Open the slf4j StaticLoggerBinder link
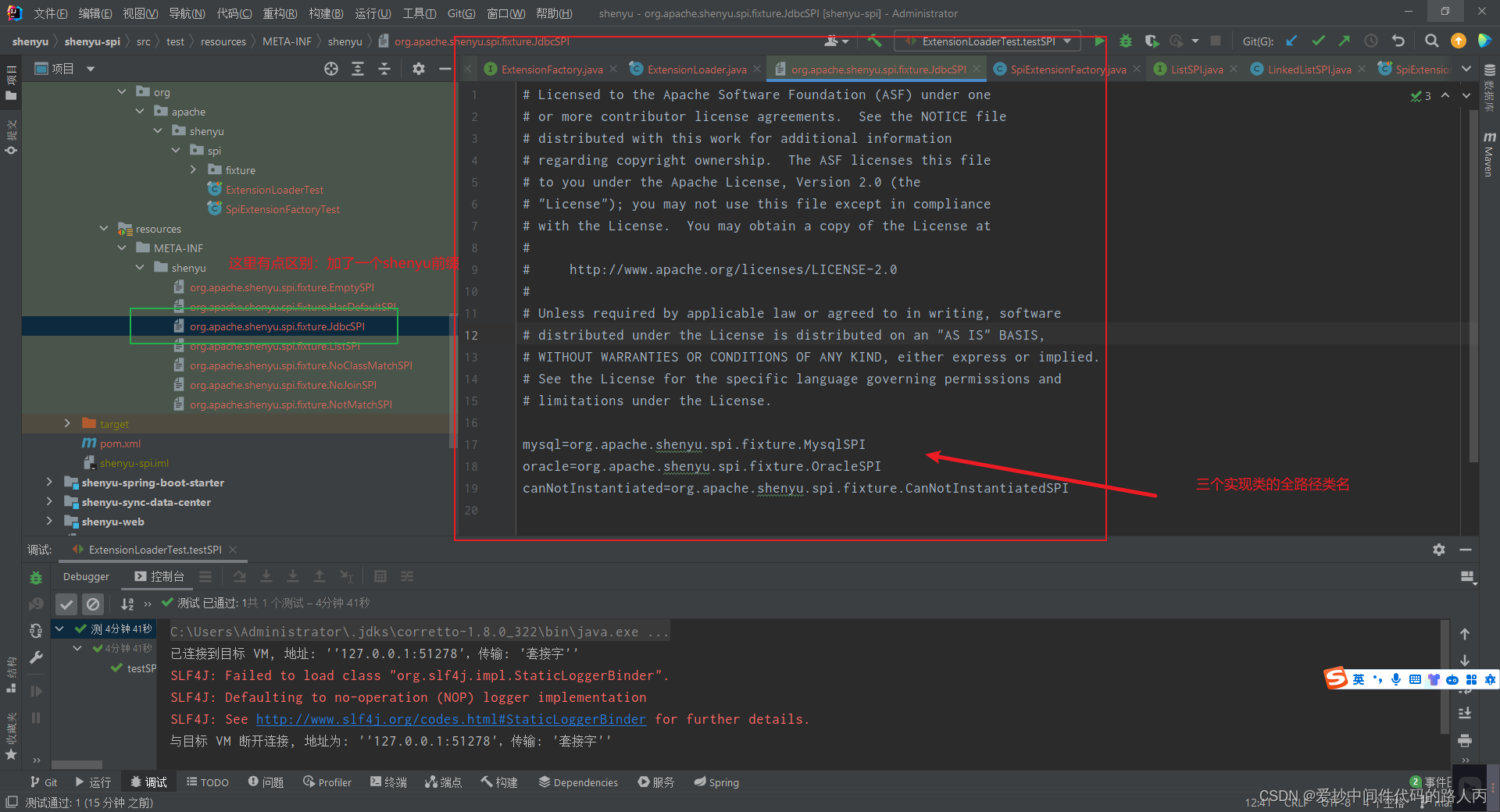 tap(451, 719)
